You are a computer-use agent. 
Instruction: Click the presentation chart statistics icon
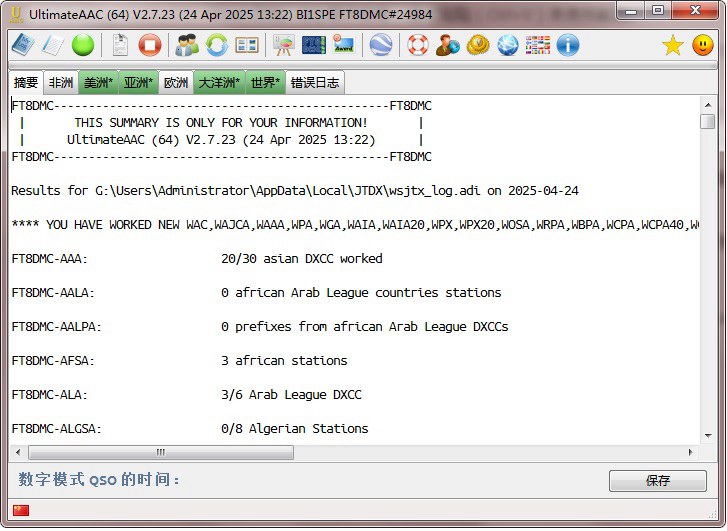click(284, 45)
